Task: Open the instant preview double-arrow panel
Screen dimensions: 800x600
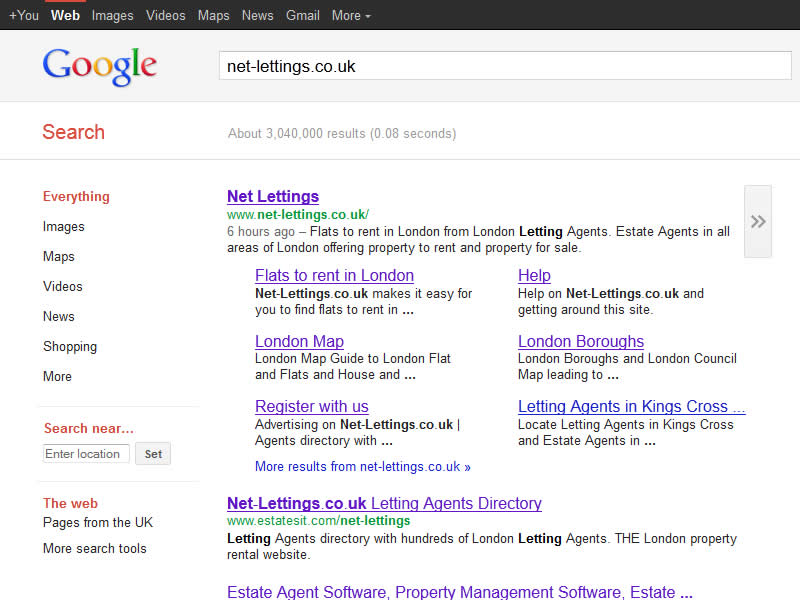Action: pyautogui.click(x=758, y=221)
